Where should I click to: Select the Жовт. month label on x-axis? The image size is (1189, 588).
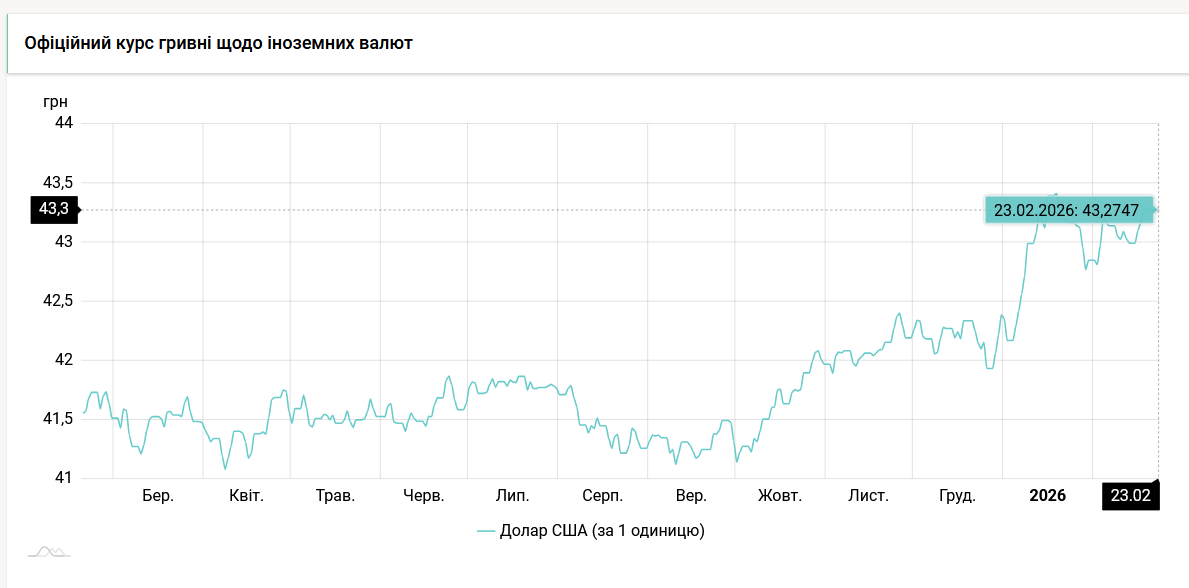coord(779,496)
